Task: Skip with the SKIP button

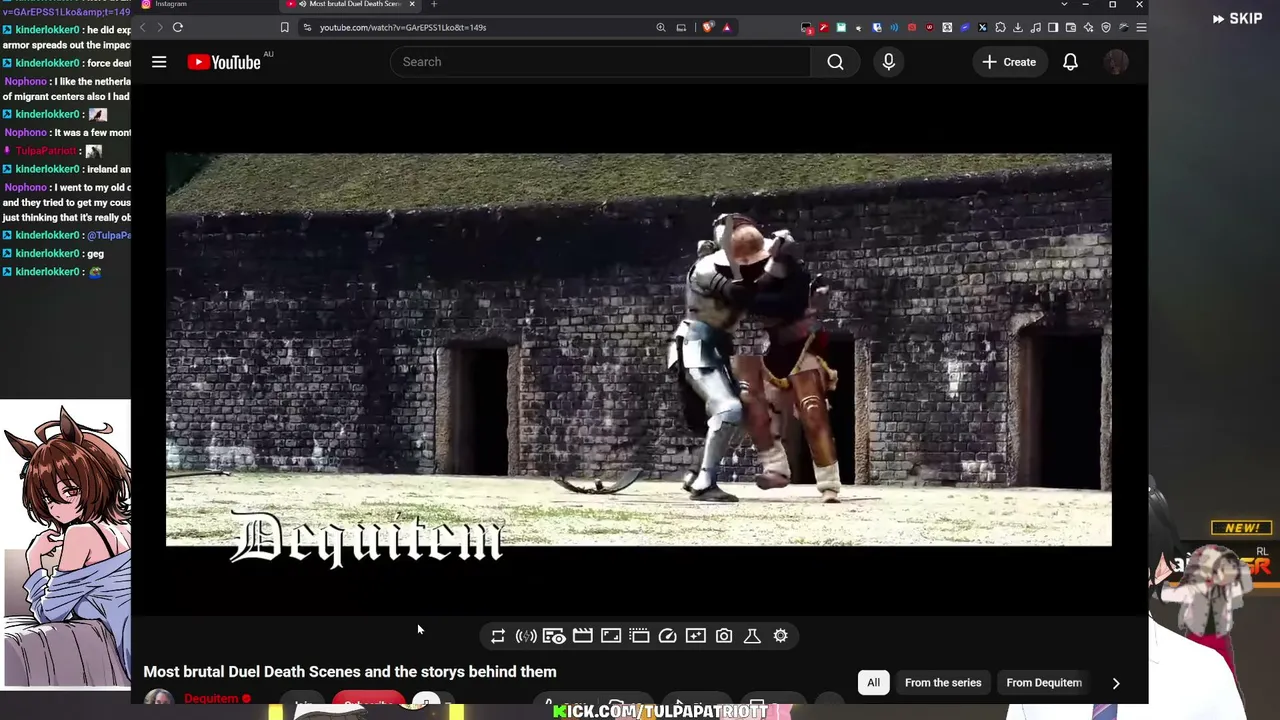Action: click(x=1238, y=19)
